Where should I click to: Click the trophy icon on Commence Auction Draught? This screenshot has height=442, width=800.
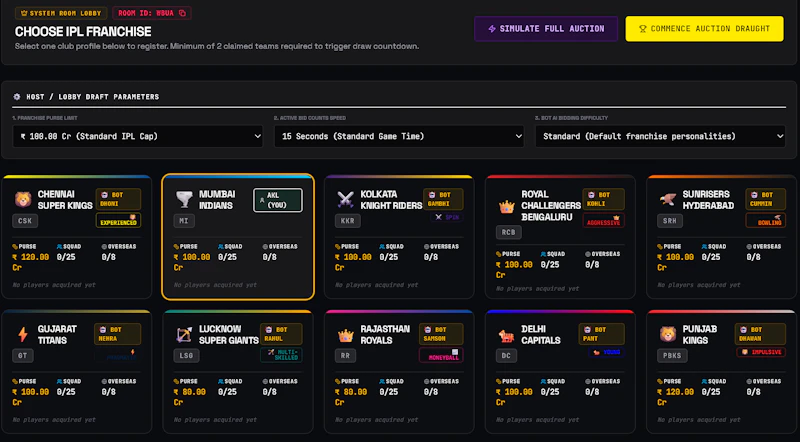coord(643,29)
